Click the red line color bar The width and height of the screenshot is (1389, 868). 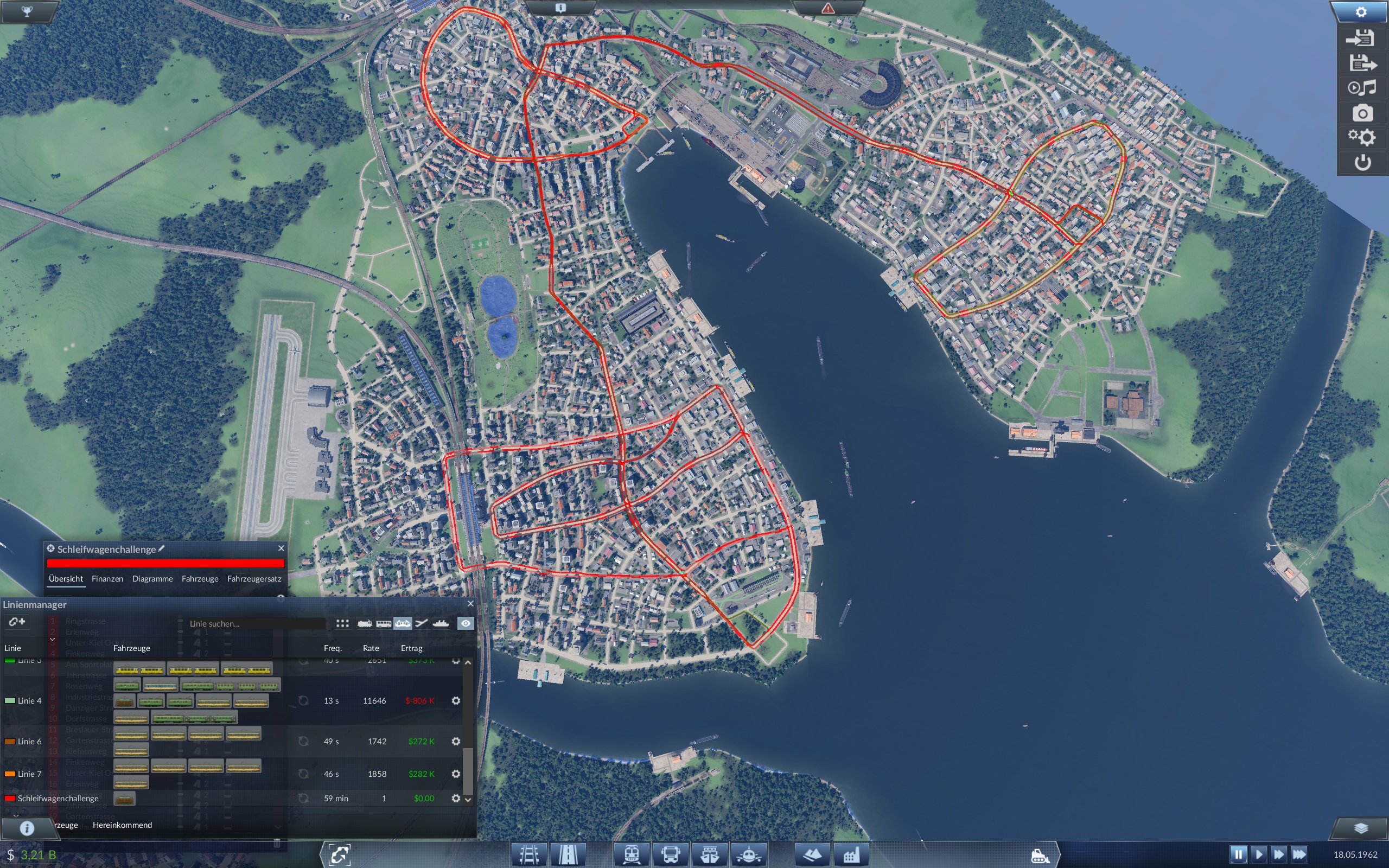165,563
